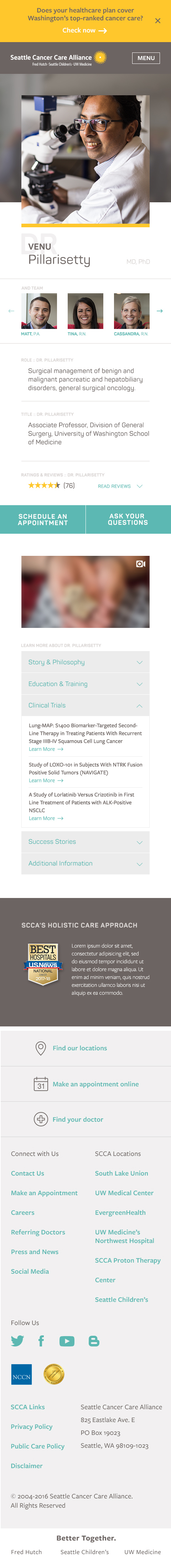Play the video via the camera icon

pyautogui.click(x=141, y=564)
